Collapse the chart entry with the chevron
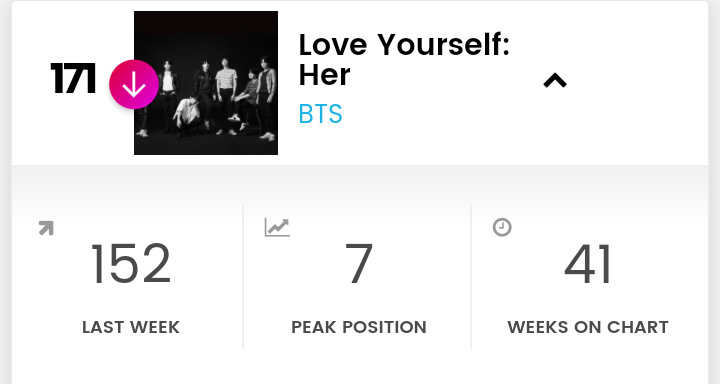 [555, 81]
